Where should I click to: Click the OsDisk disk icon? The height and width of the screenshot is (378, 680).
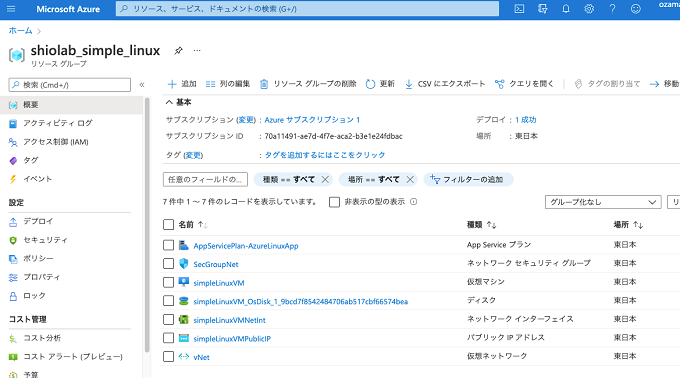[x=184, y=301]
